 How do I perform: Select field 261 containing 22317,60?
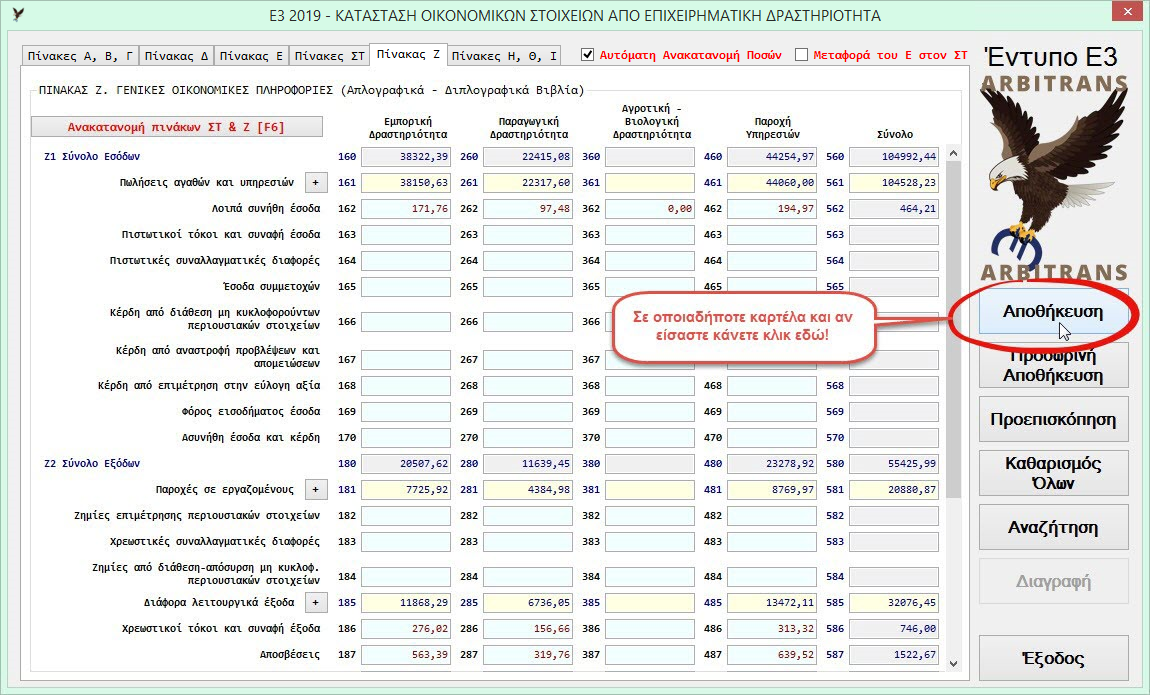click(x=527, y=183)
